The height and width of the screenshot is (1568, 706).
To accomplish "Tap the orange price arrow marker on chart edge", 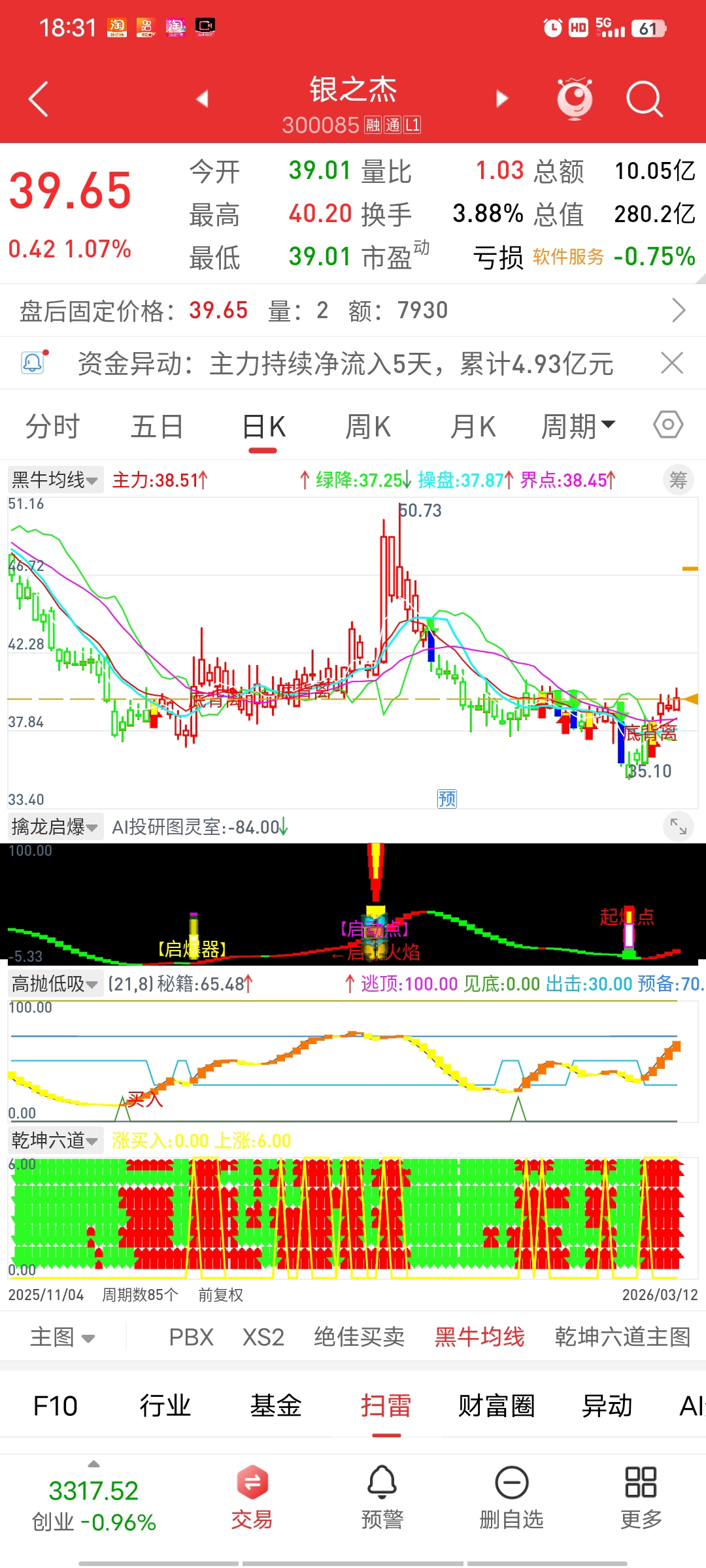I will click(x=690, y=698).
